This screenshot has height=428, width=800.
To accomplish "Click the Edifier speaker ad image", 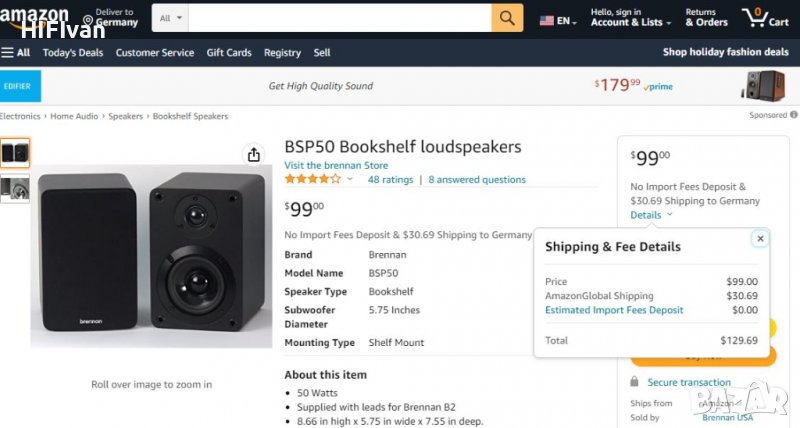I will coord(763,86).
